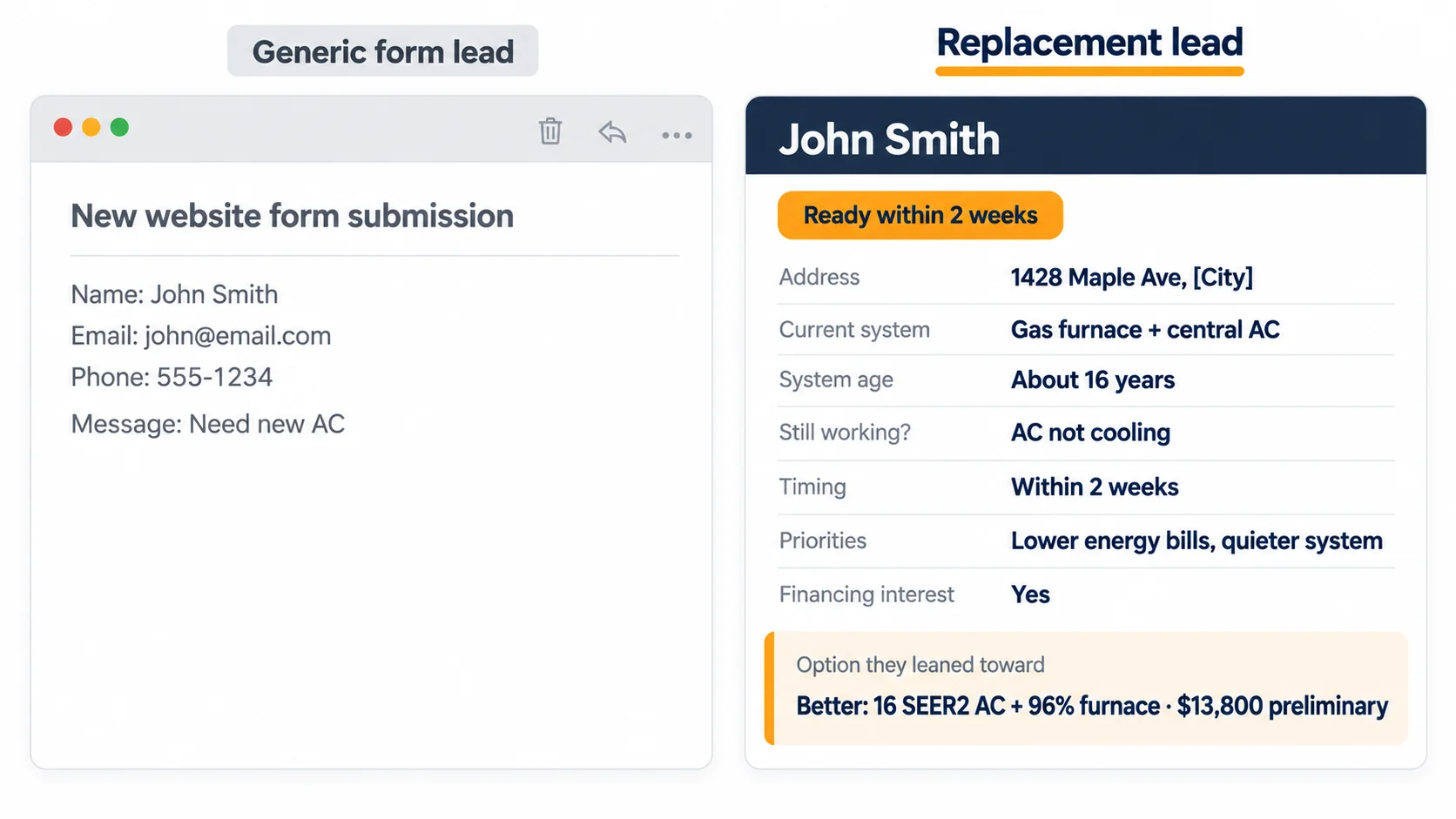Screen dimensions: 1456x819
Task: Click the 'Within 2 weeks' timing value
Action: pyautogui.click(x=1095, y=487)
